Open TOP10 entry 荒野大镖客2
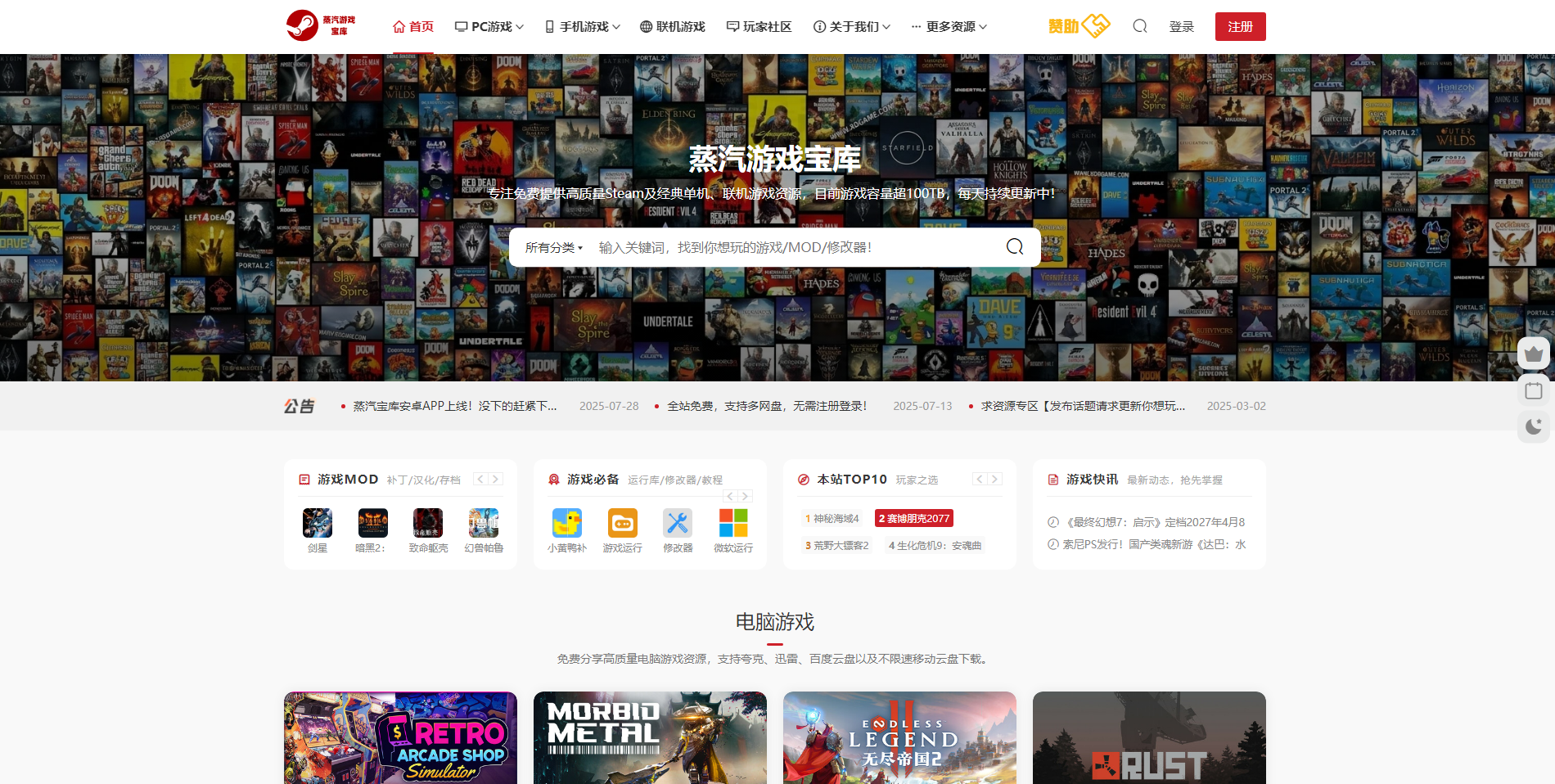The height and width of the screenshot is (784, 1555). point(837,546)
